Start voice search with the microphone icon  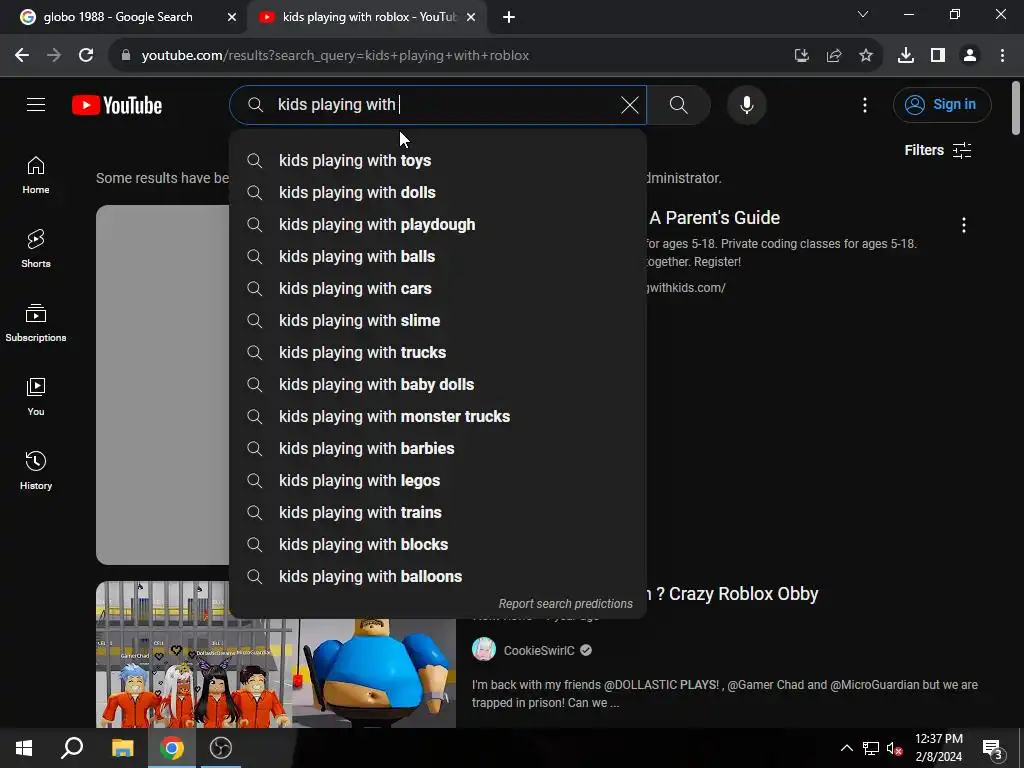tap(746, 104)
